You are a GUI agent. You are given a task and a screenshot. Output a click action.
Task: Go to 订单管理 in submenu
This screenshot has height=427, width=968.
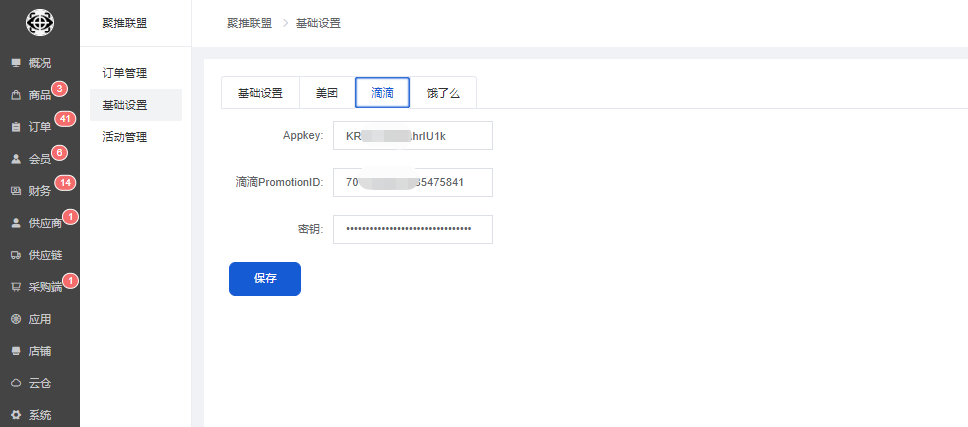click(x=125, y=73)
